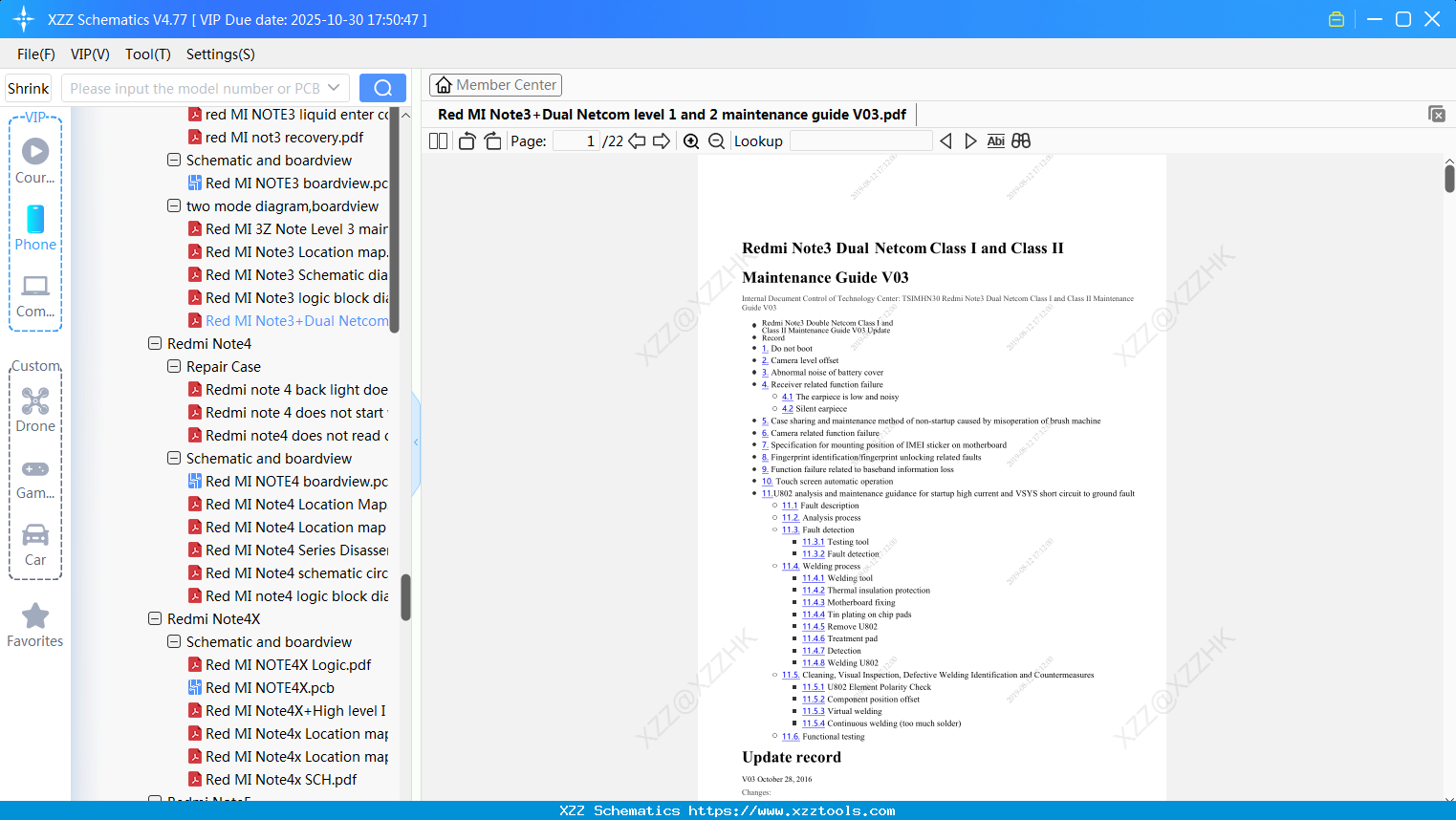Image resolution: width=1456 pixels, height=820 pixels.
Task: Collapse the Redmi Note4 tree node
Action: (x=155, y=343)
